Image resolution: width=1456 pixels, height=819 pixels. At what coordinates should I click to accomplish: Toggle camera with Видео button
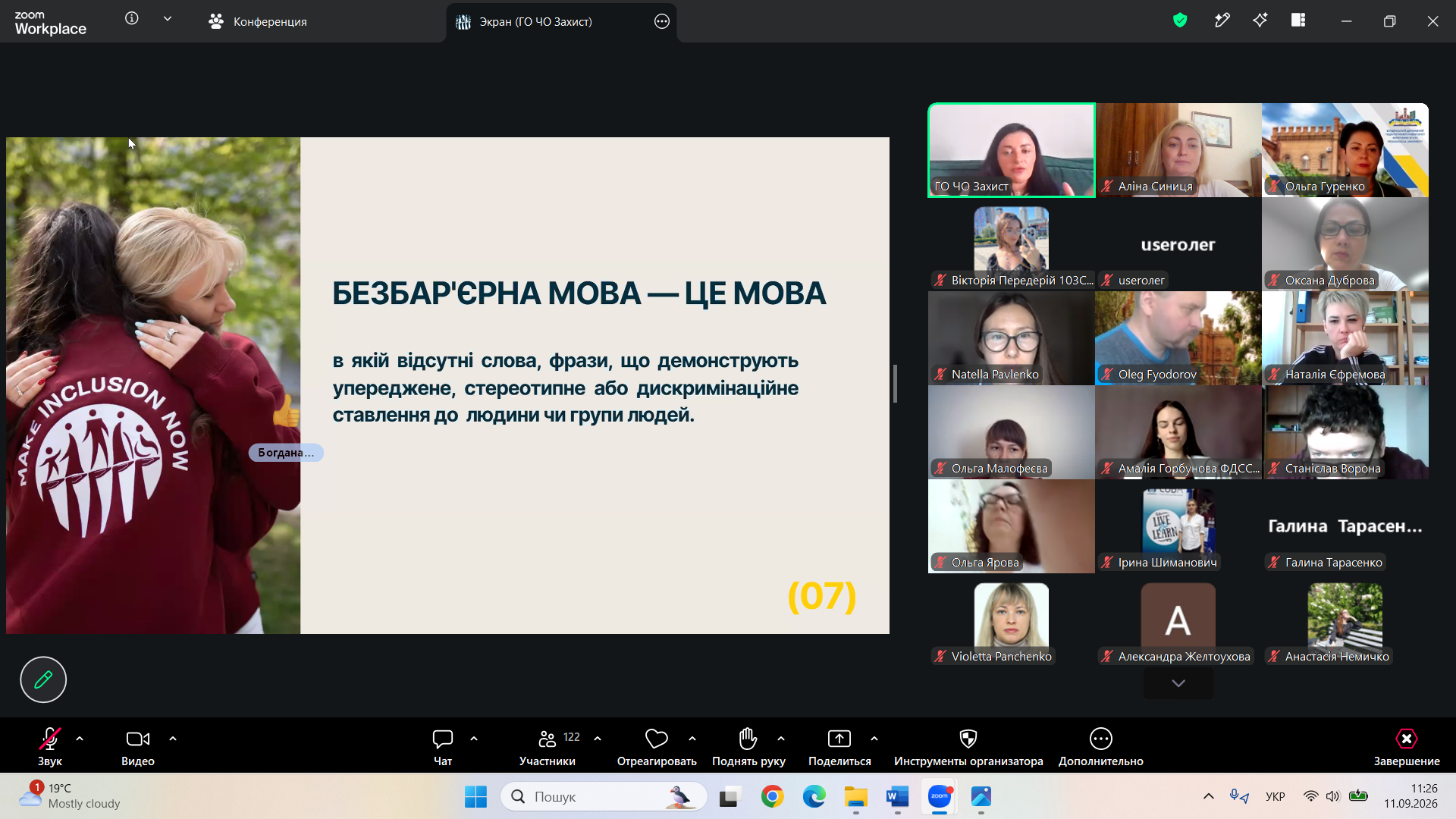[138, 747]
